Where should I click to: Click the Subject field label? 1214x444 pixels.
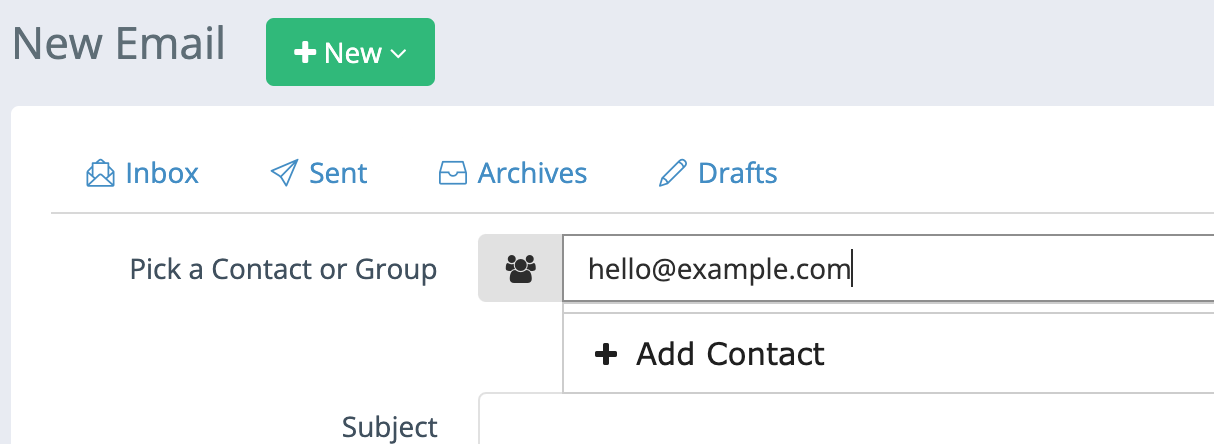390,427
